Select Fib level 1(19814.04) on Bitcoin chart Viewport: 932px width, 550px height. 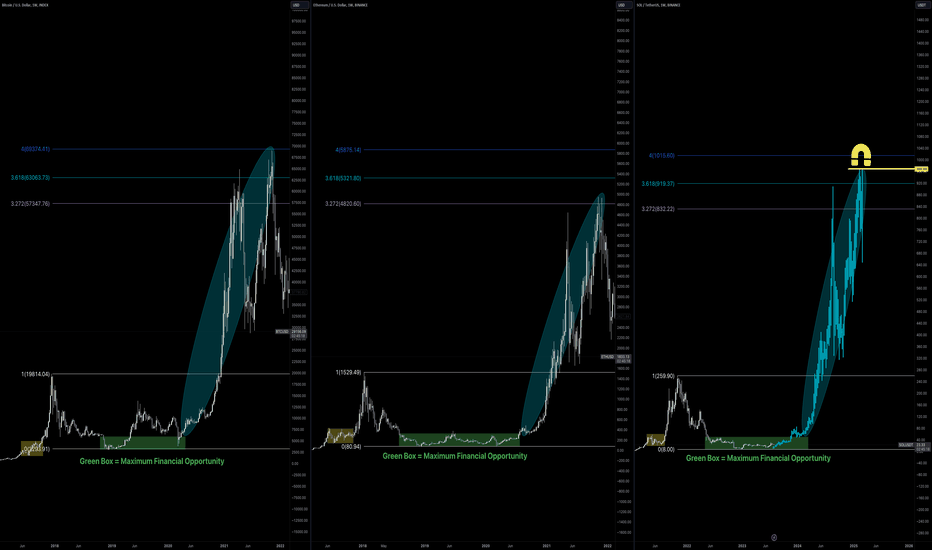point(36,374)
